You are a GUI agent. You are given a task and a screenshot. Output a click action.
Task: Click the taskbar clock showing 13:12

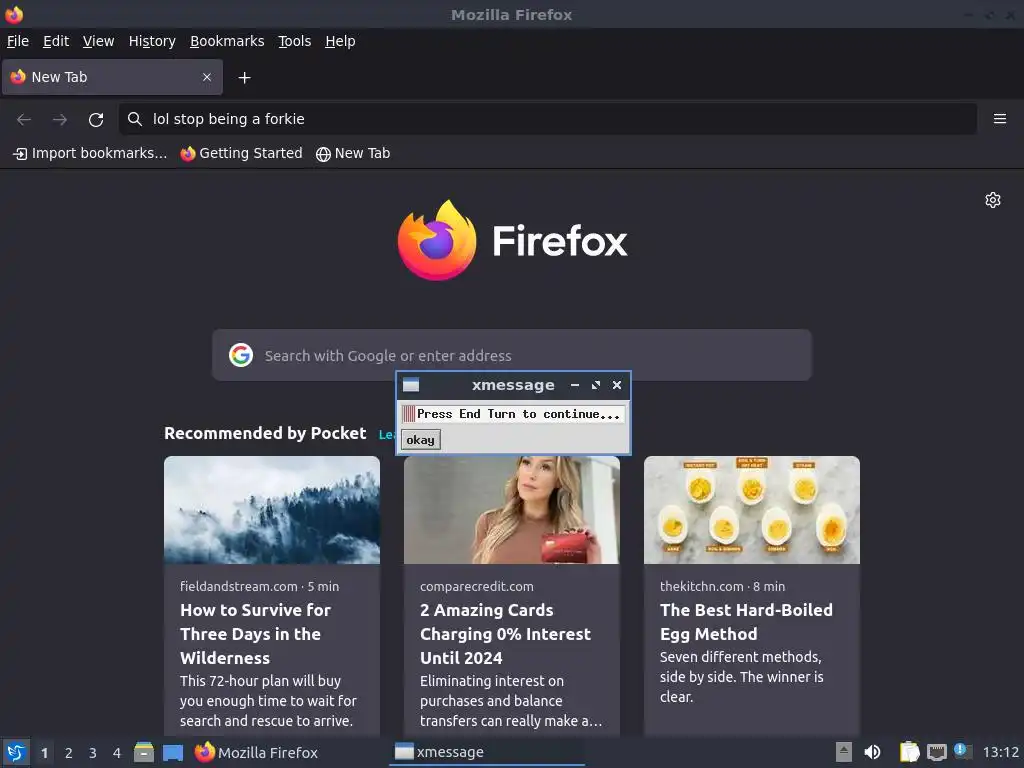pos(1000,752)
